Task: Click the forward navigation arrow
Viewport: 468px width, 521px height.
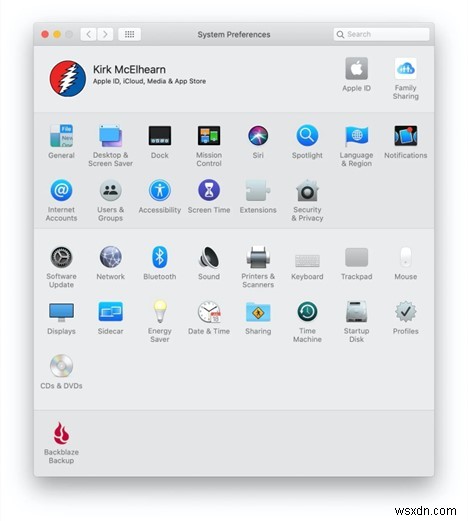Action: pyautogui.click(x=105, y=34)
